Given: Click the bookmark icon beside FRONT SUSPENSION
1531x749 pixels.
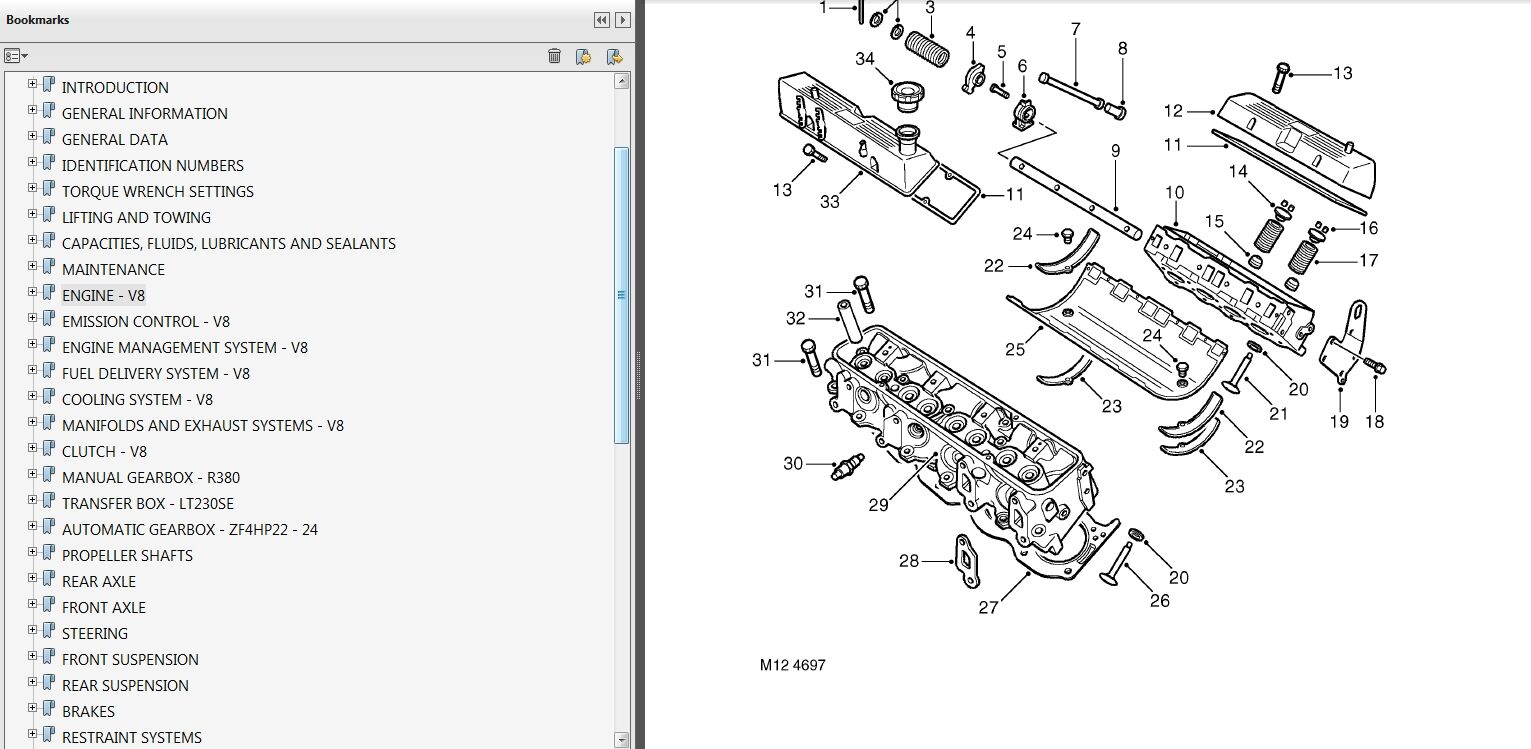Looking at the screenshot, I should [x=48, y=657].
